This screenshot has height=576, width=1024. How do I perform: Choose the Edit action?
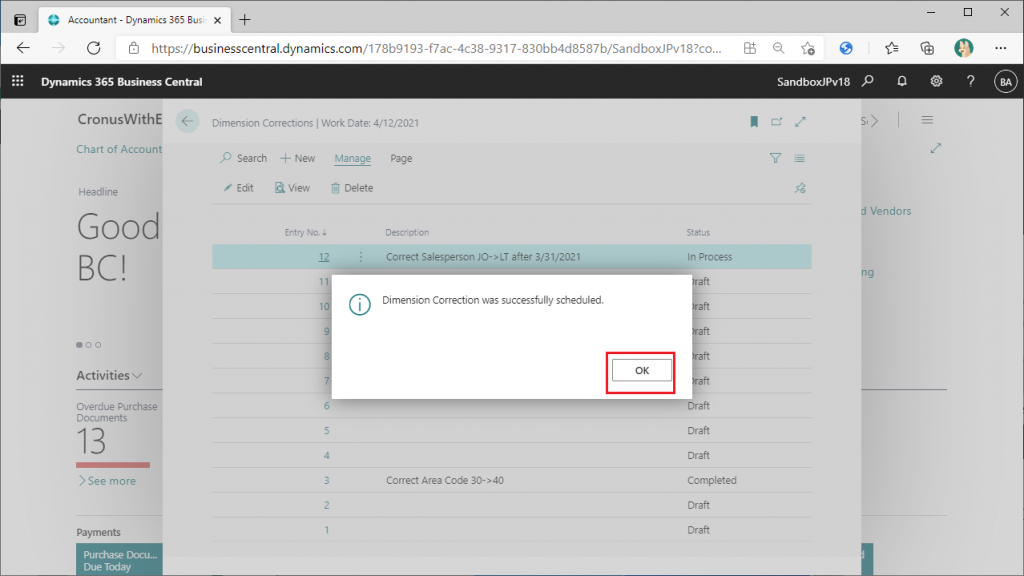tap(238, 188)
